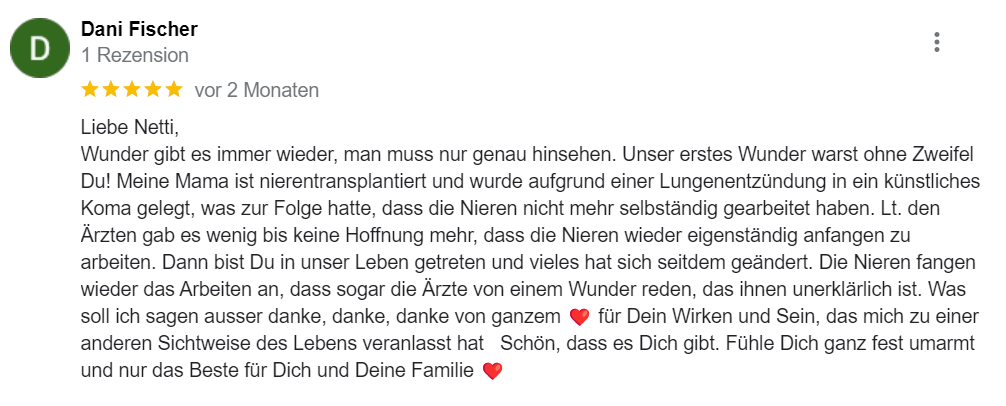Select the second rating star
The height and width of the screenshot is (406, 1006).
coord(112,90)
